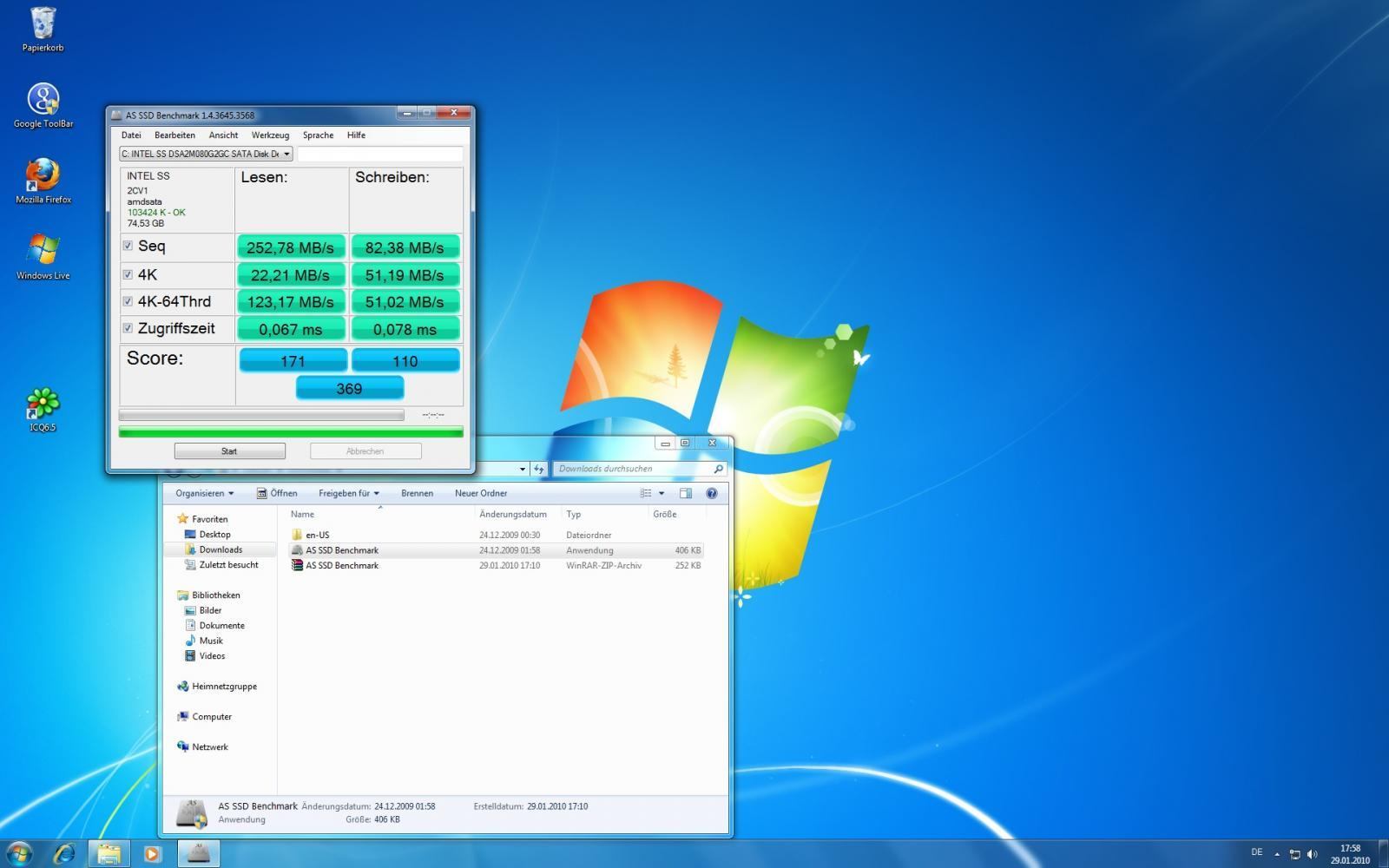Switch to Windows Explorer in the taskbar

pyautogui.click(x=109, y=853)
